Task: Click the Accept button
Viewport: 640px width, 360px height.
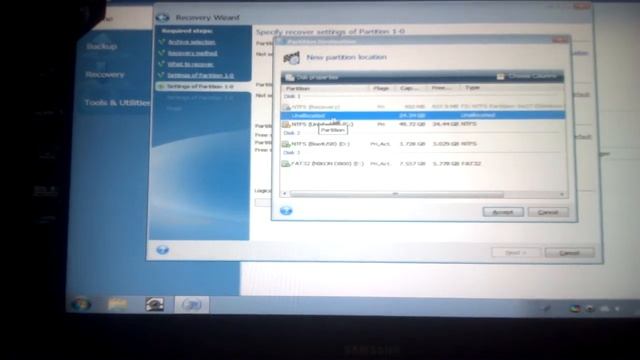Action: click(x=503, y=212)
